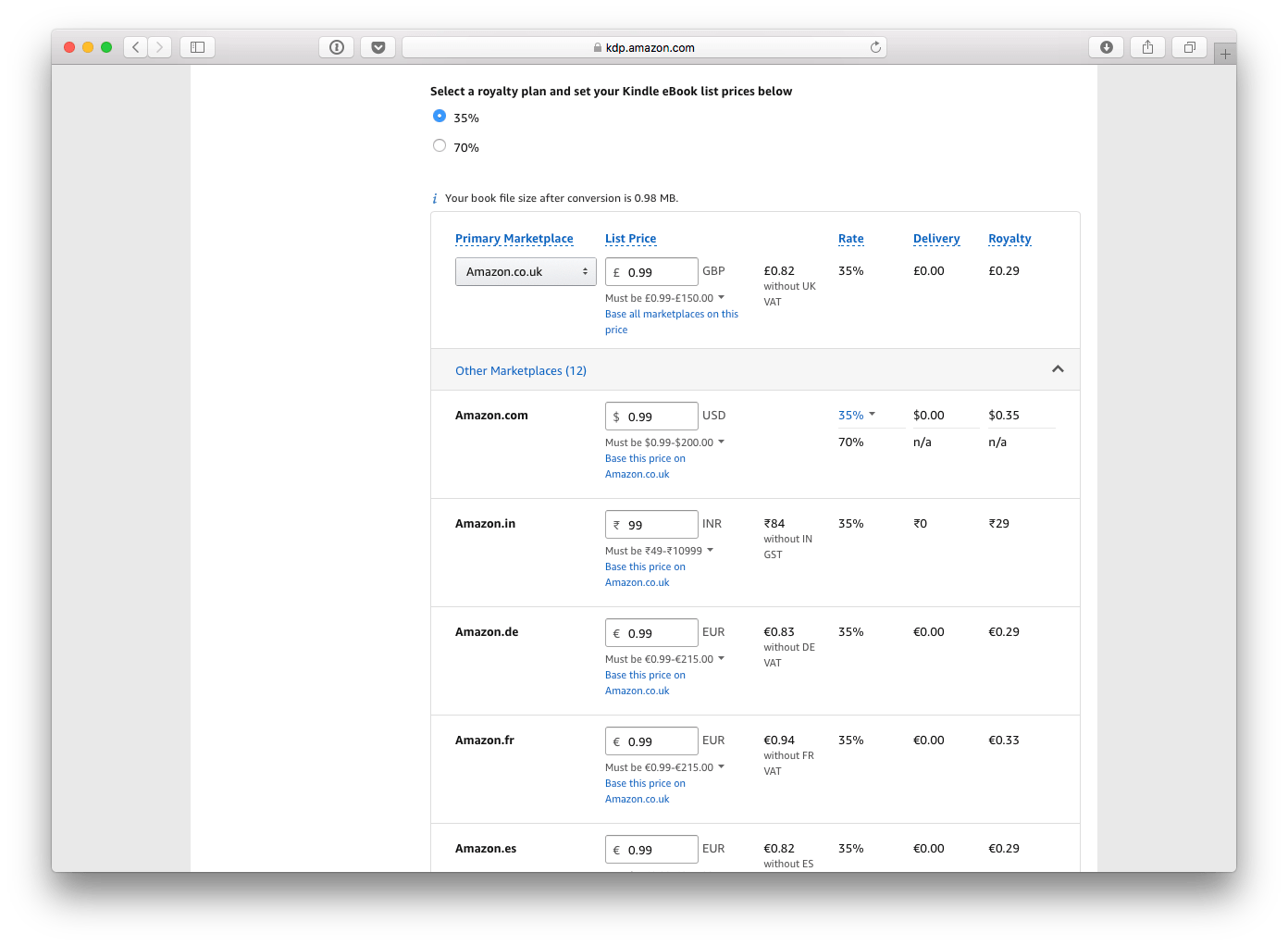Click the Primary Marketplace column header
Image resolution: width=1288 pixels, height=946 pixels.
point(514,239)
